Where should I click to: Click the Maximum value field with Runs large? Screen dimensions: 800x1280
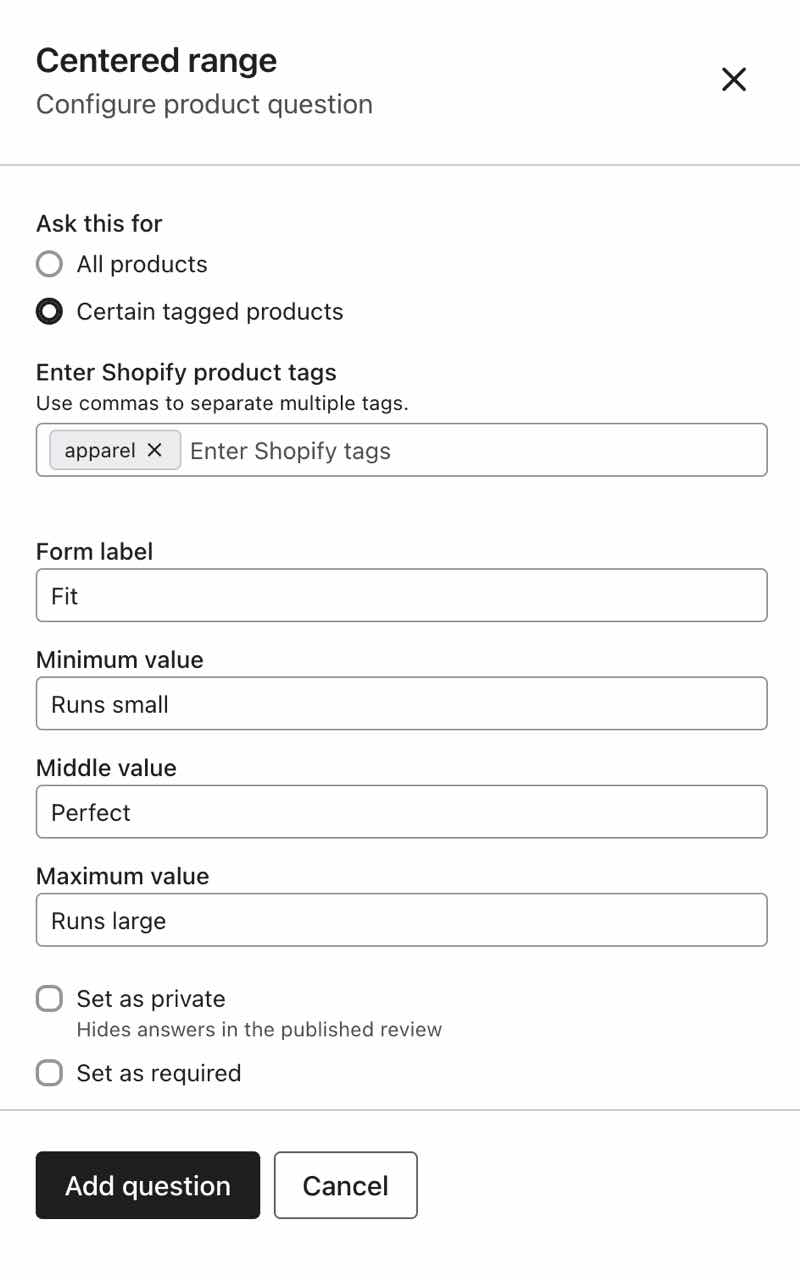[x=400, y=919]
